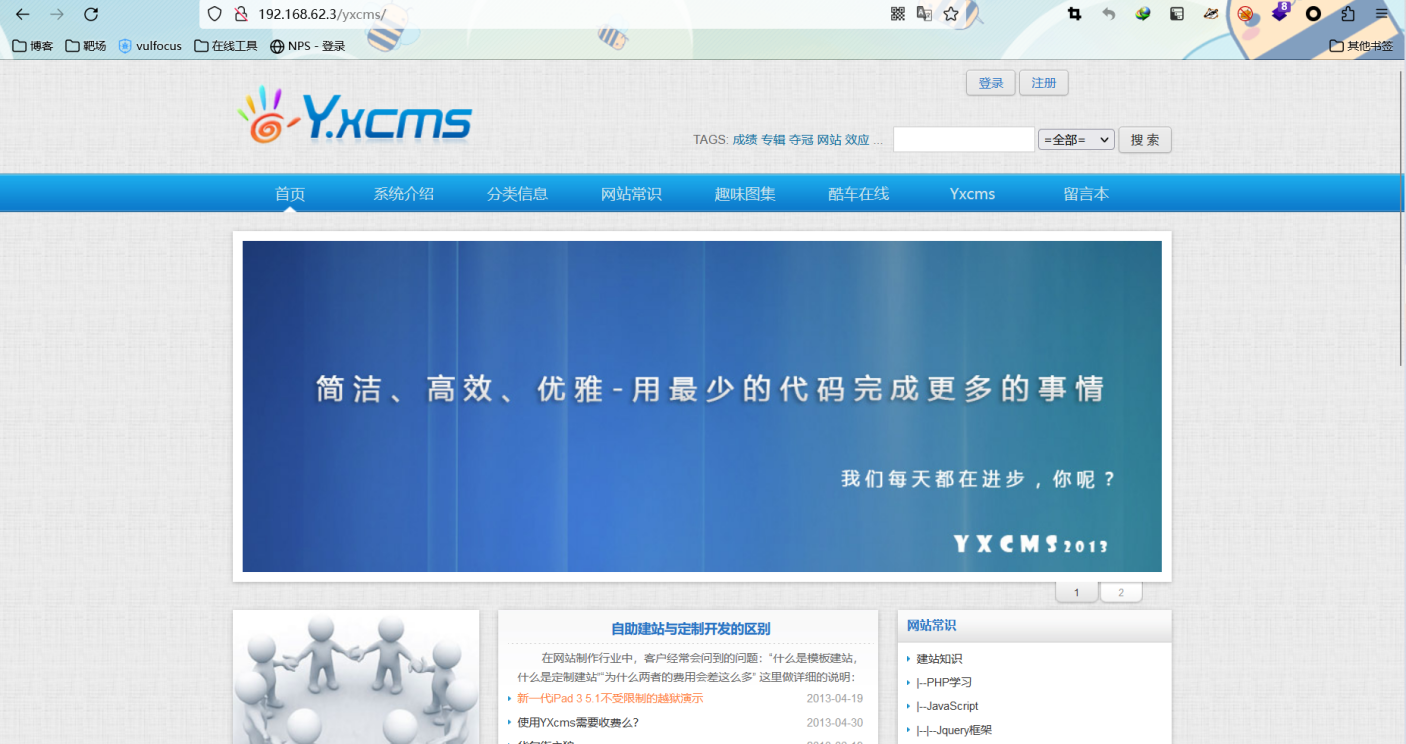Open the 其他书签 folder
The image size is (1406, 744).
[x=1361, y=45]
